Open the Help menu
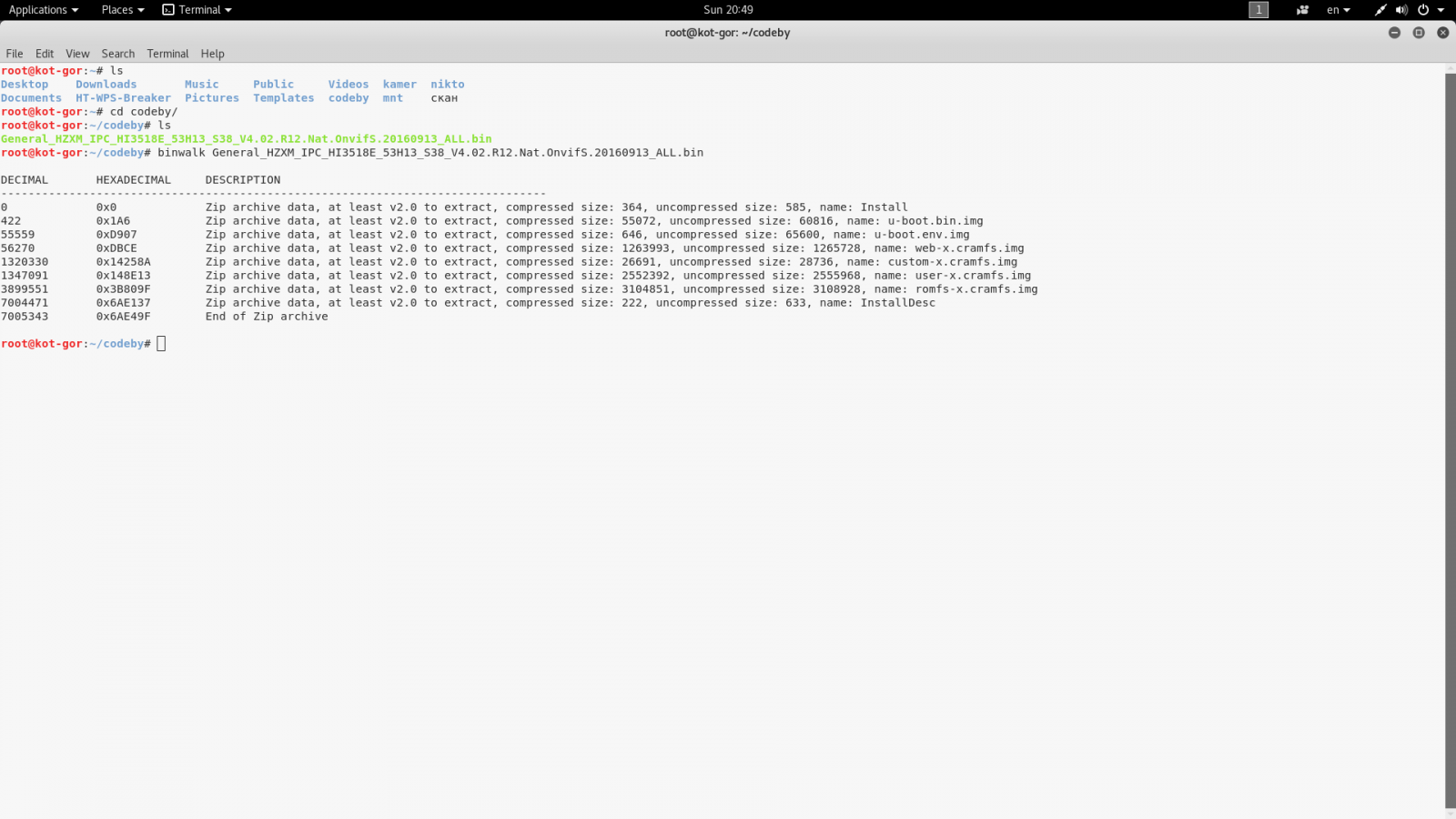 tap(212, 54)
